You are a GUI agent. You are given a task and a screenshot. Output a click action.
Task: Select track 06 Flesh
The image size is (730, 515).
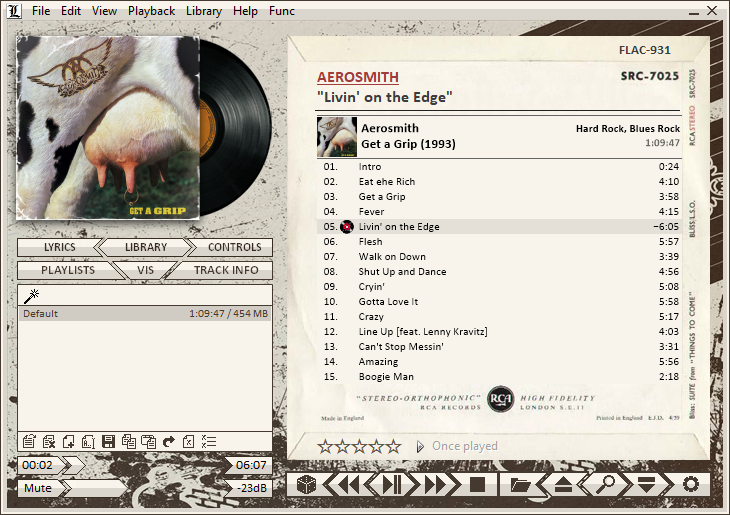click(x=501, y=242)
